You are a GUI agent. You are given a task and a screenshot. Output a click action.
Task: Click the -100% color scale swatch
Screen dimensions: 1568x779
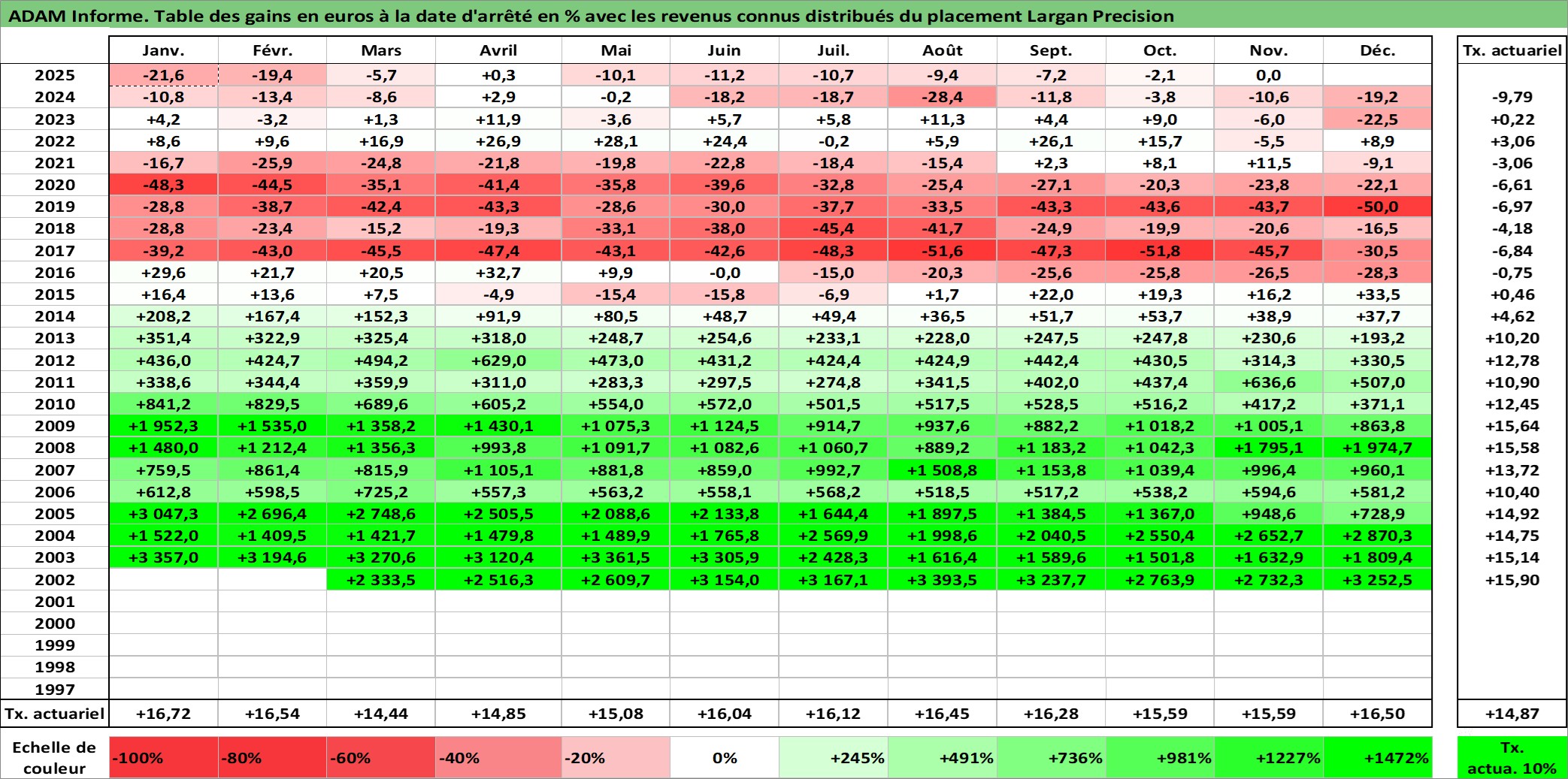click(163, 757)
